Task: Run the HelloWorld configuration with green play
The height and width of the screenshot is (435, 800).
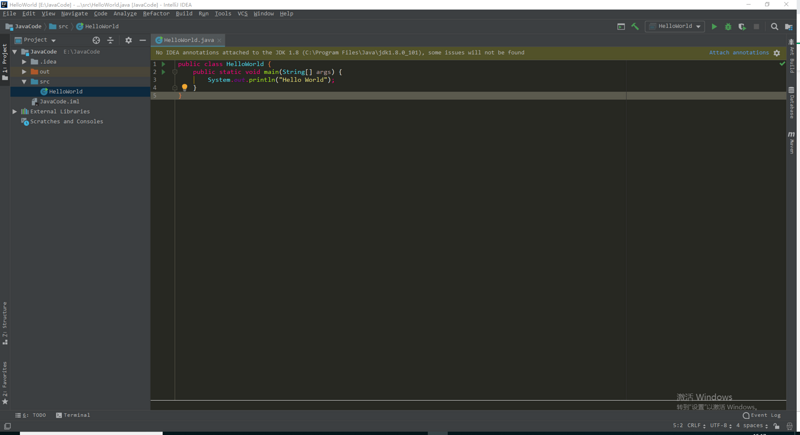Action: tap(714, 27)
